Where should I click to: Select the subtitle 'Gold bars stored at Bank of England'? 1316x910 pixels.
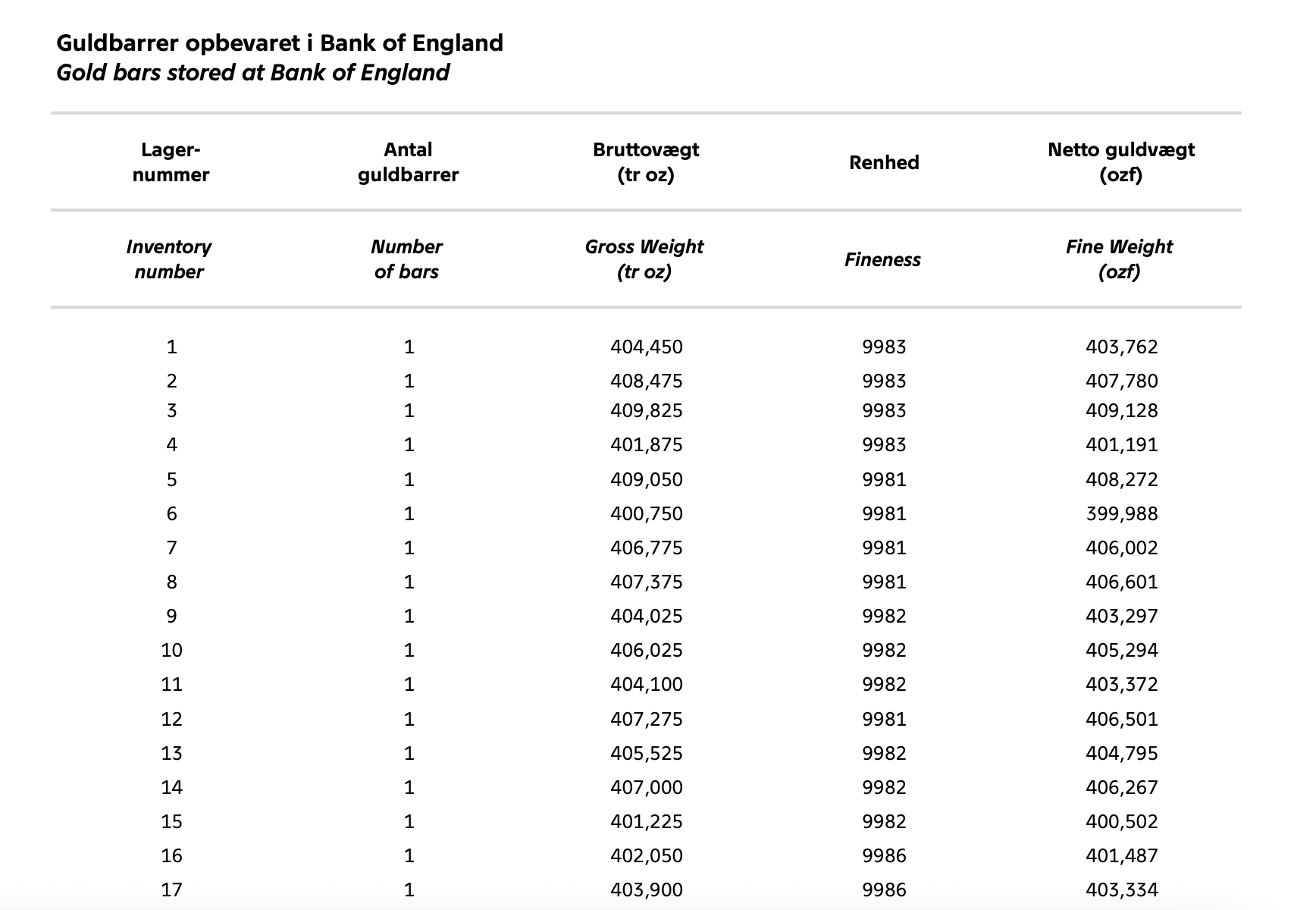click(252, 73)
